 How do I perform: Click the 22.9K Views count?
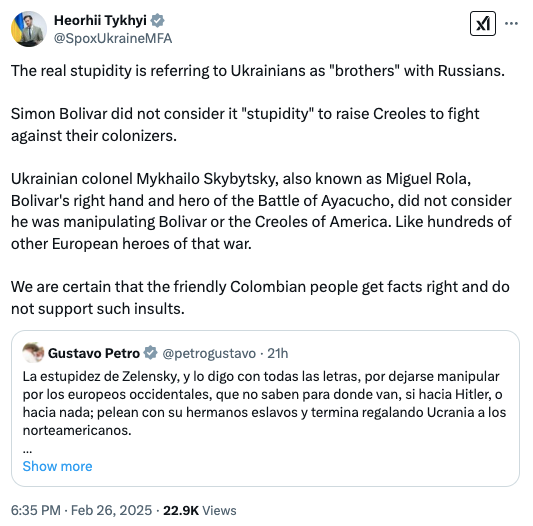[x=200, y=510]
